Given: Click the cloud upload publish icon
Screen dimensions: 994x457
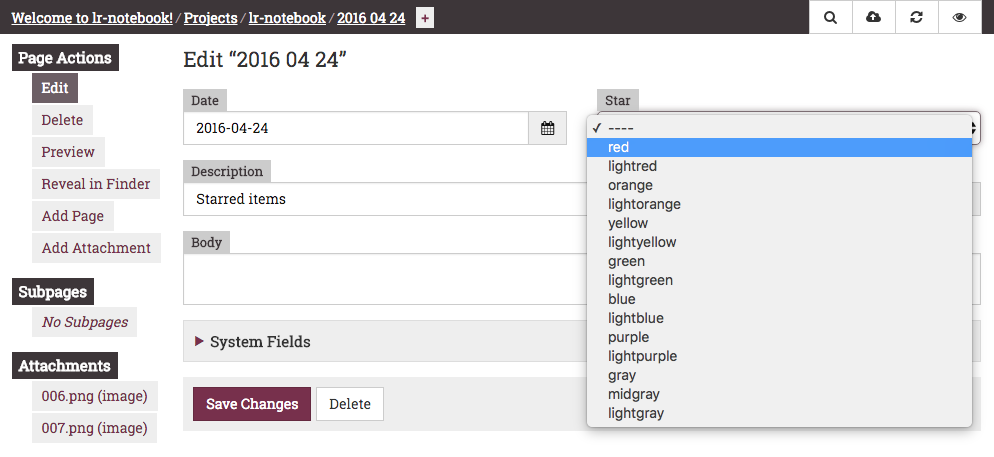Looking at the screenshot, I should click(x=874, y=17).
